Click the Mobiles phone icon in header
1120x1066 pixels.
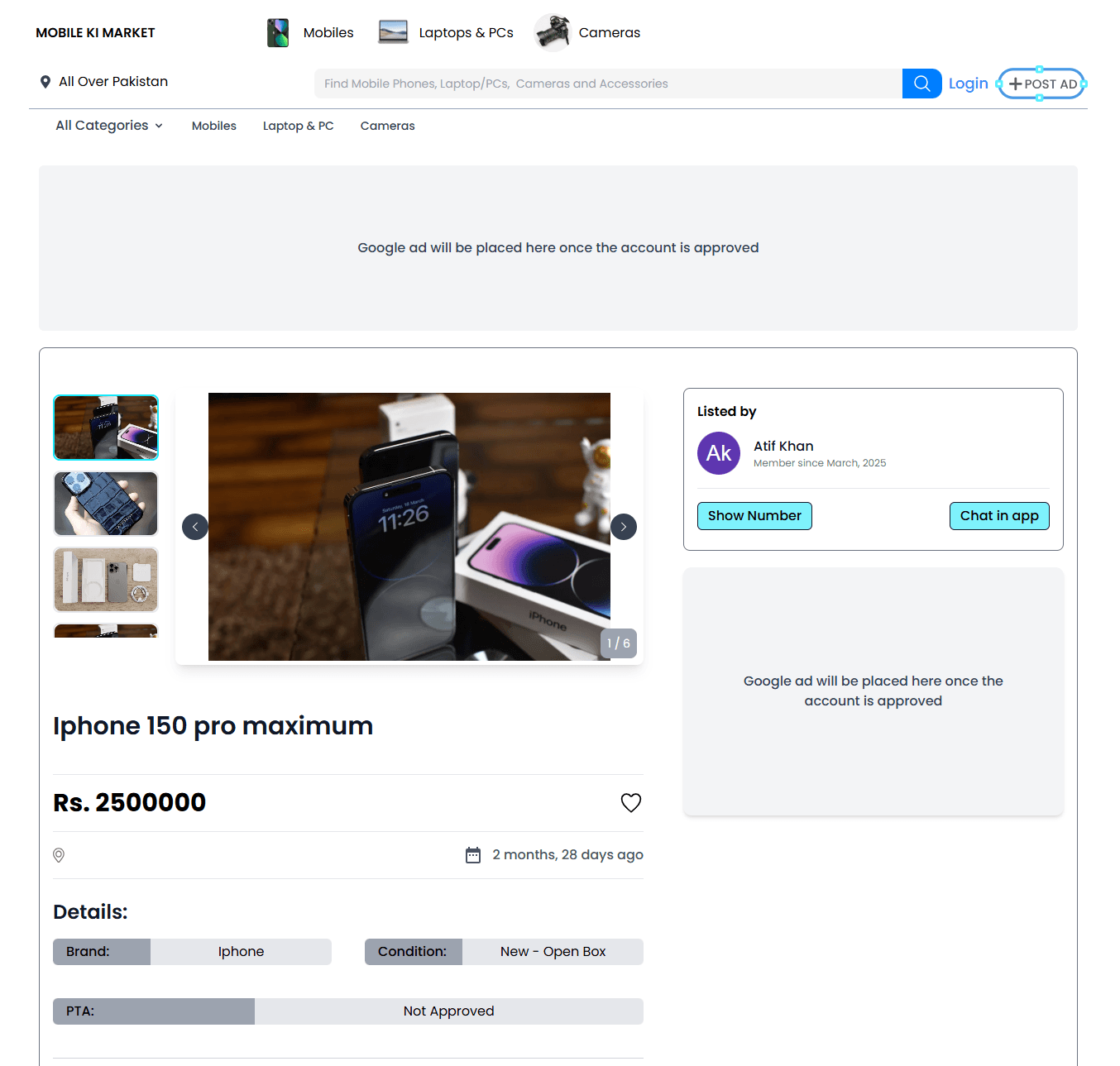[278, 33]
